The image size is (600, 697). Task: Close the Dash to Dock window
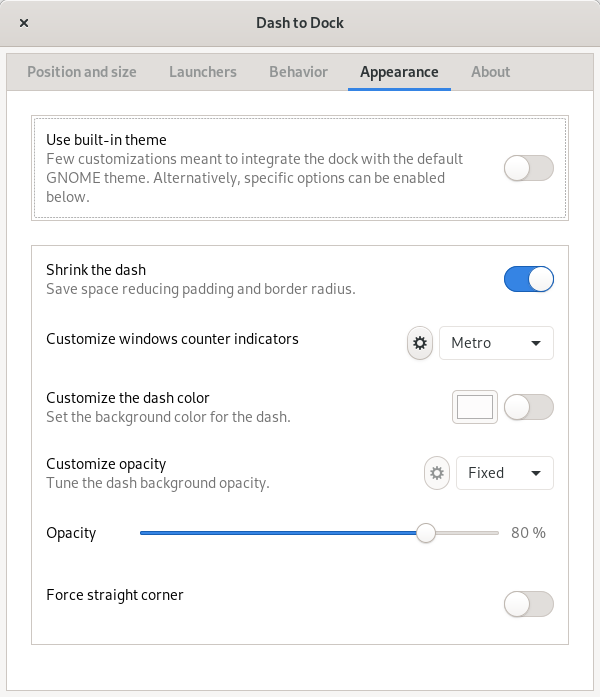pyautogui.click(x=24, y=23)
